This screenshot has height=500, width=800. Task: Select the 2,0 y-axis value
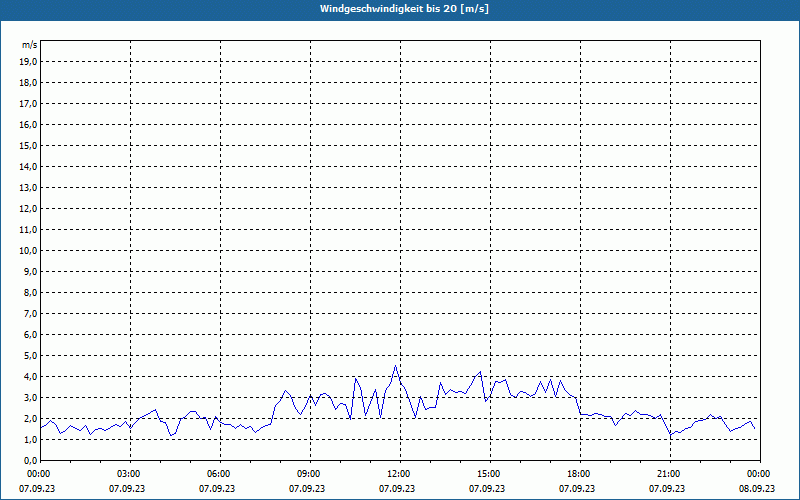coord(30,418)
